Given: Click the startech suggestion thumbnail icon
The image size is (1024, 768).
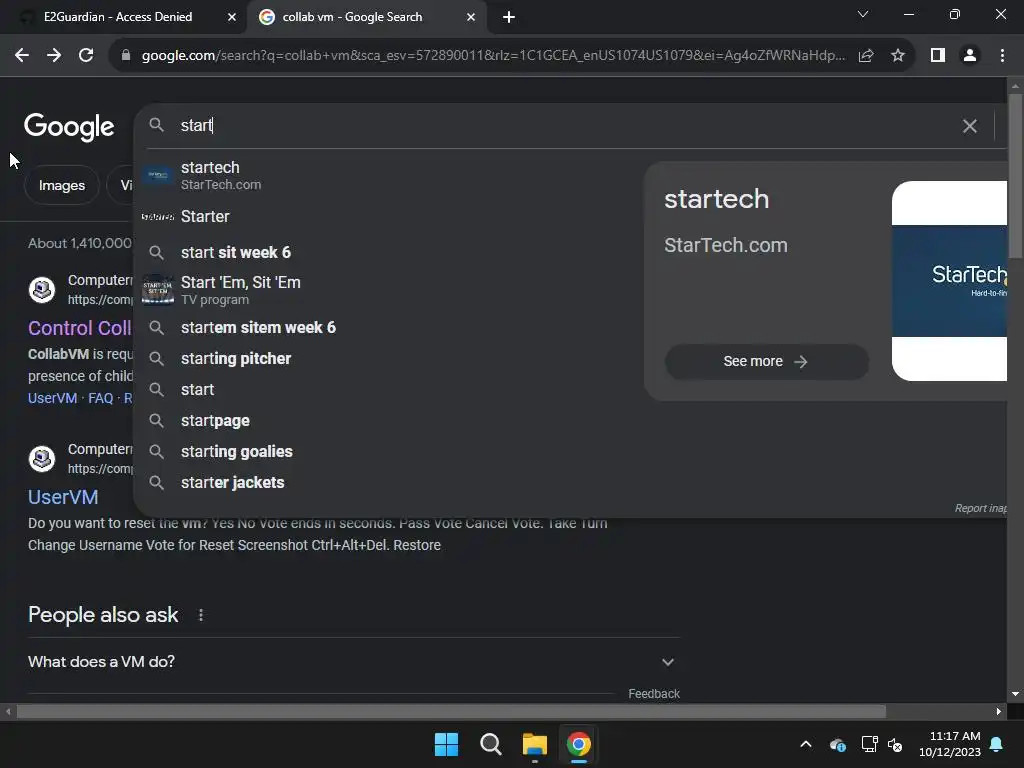Looking at the screenshot, I should (x=157, y=176).
